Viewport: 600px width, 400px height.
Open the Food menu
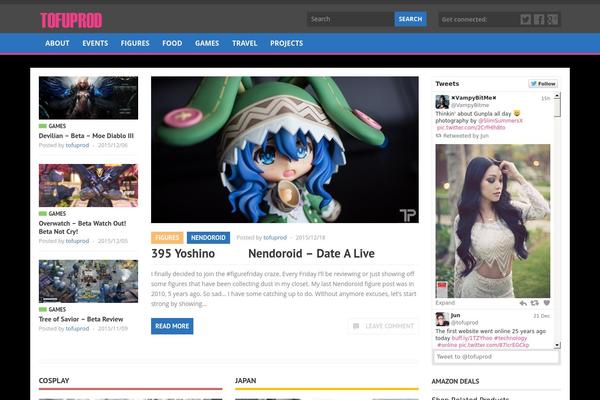(x=172, y=43)
